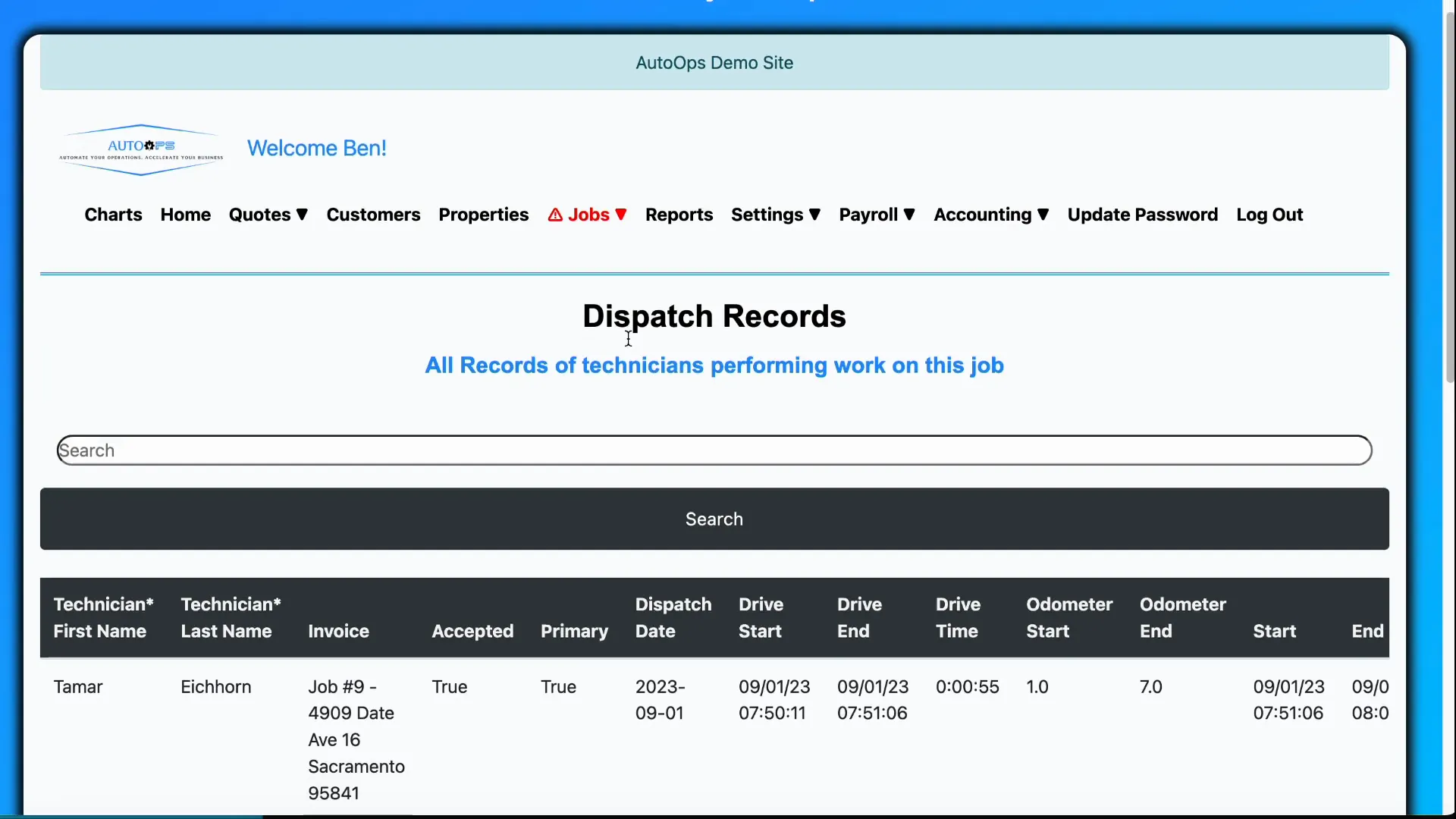This screenshot has width=1456, height=819.
Task: Open the Charts page
Action: point(112,215)
